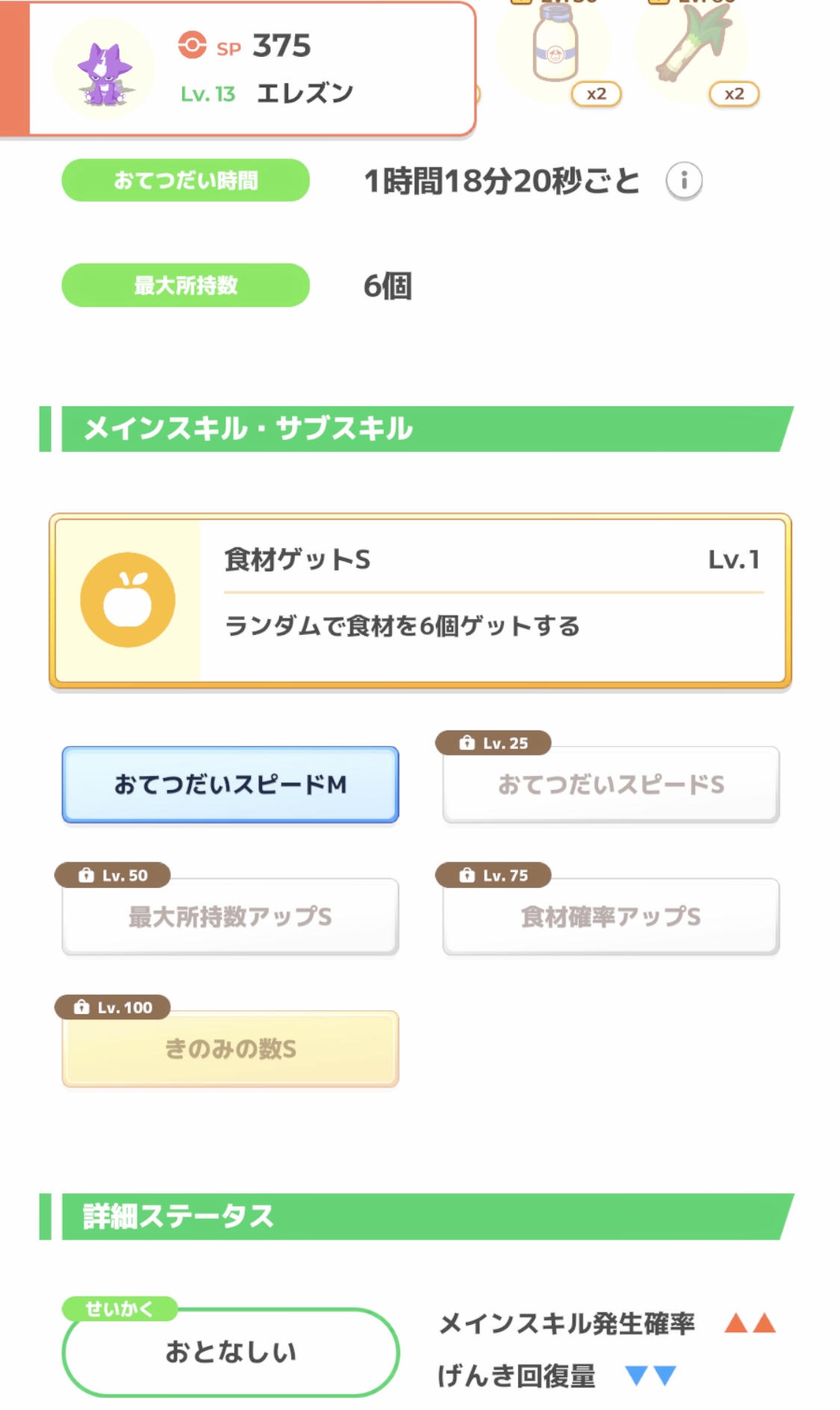This screenshot has height=1410, width=840.
Task: Select the locked きのみの数S sub skill
Action: pyautogui.click(x=230, y=1049)
